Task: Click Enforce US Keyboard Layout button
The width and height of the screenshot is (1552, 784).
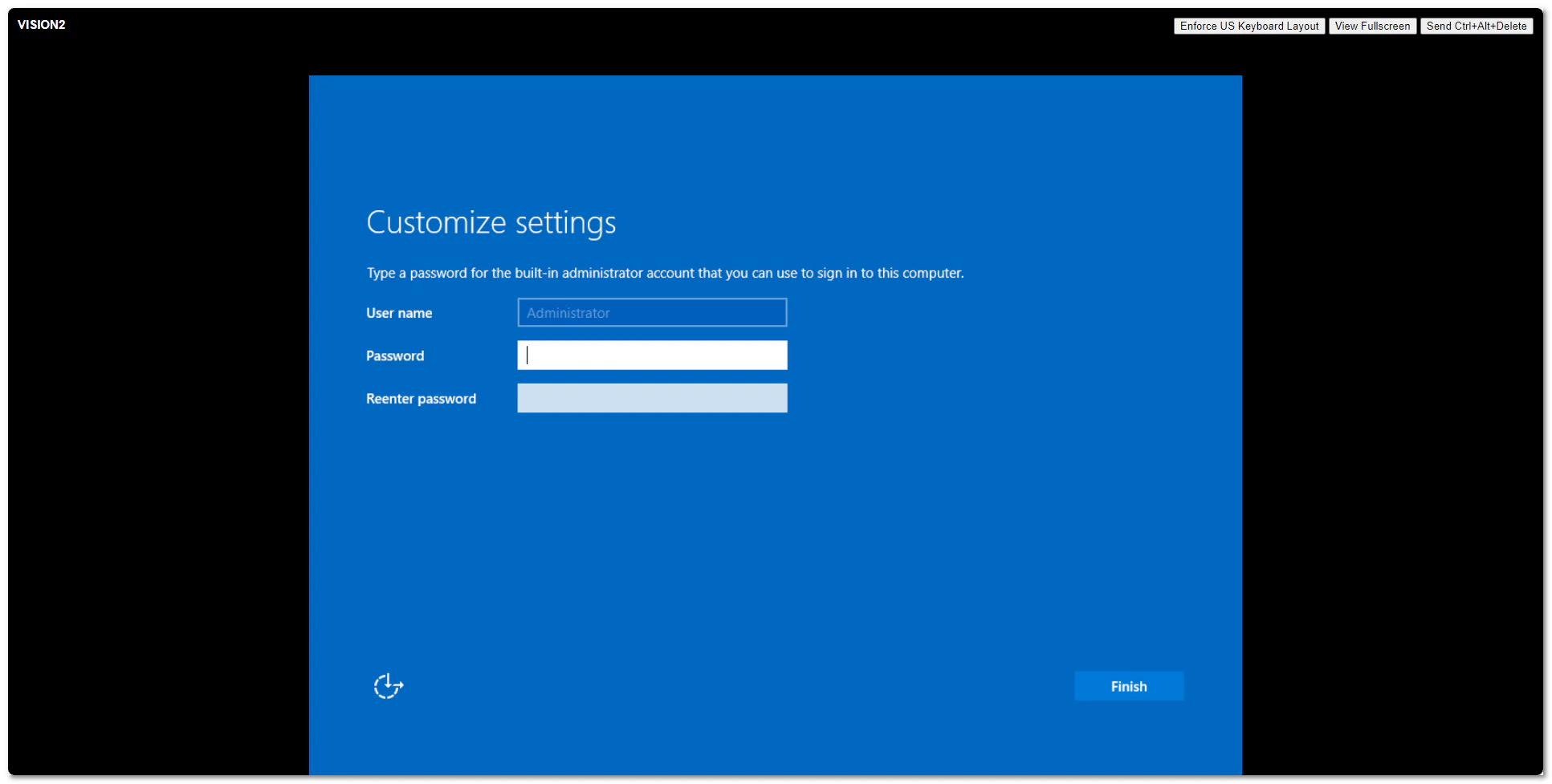Action: pyautogui.click(x=1249, y=26)
